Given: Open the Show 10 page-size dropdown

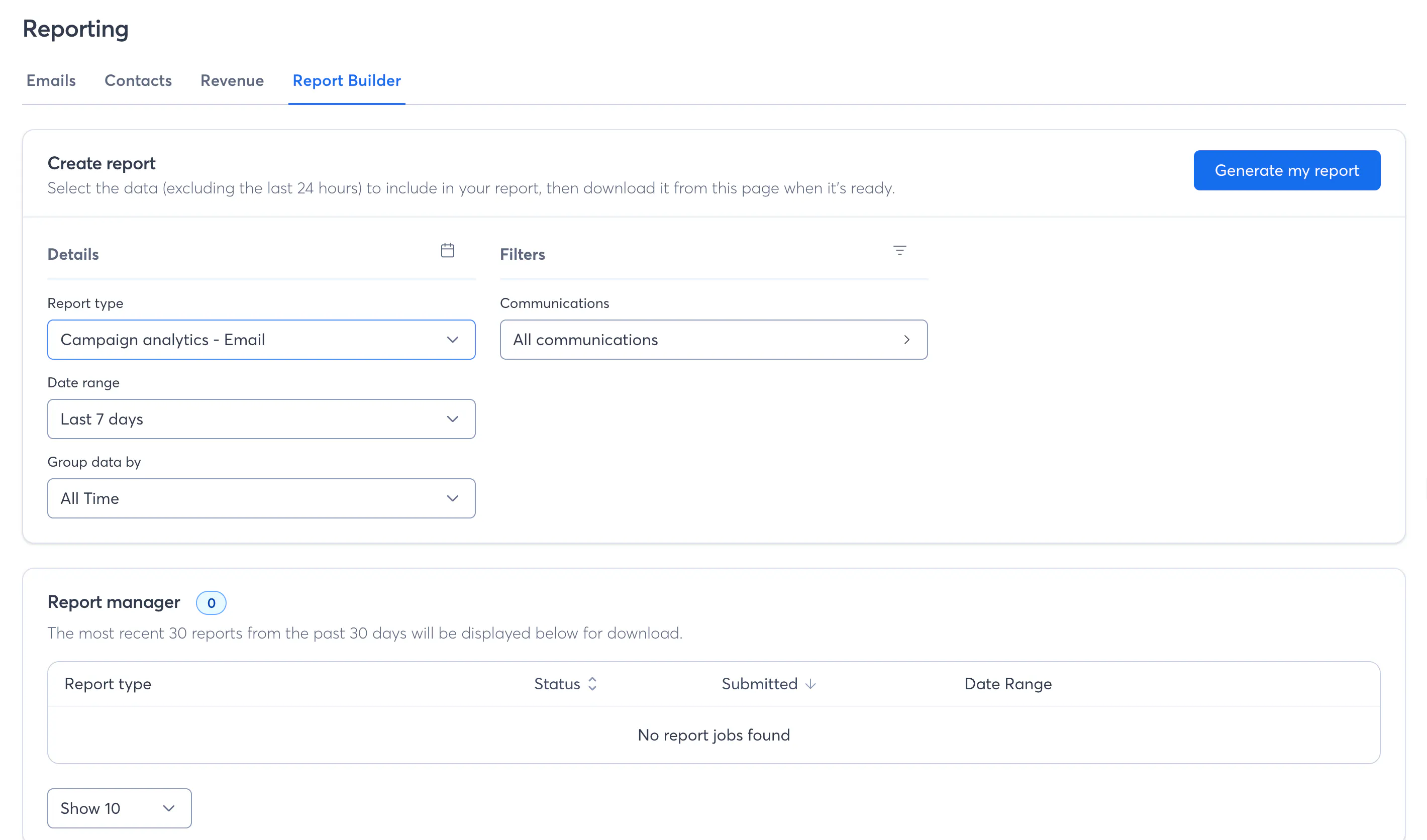Looking at the screenshot, I should (x=108, y=808).
